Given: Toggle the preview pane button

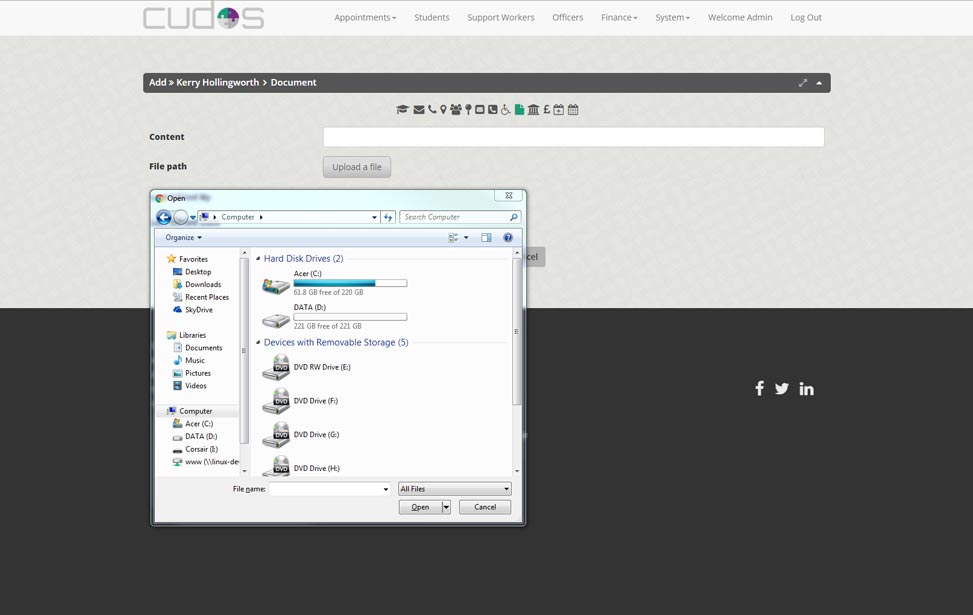Looking at the screenshot, I should click(486, 238).
